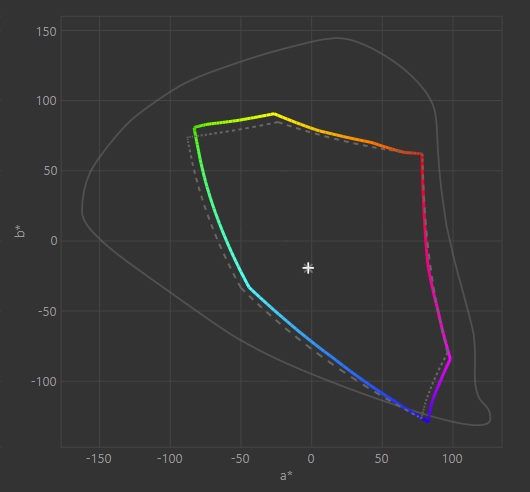Image resolution: width=530 pixels, height=492 pixels.
Task: Select the 0 tick on the b* axis
Action: coord(54,241)
